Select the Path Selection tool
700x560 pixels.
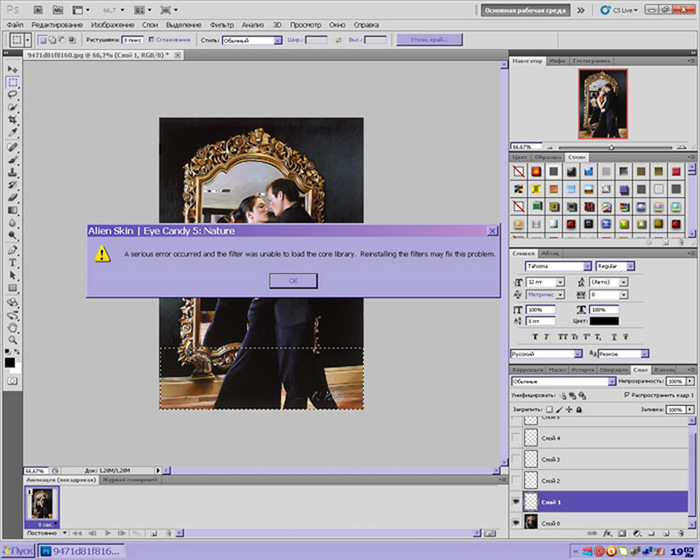[x=12, y=275]
